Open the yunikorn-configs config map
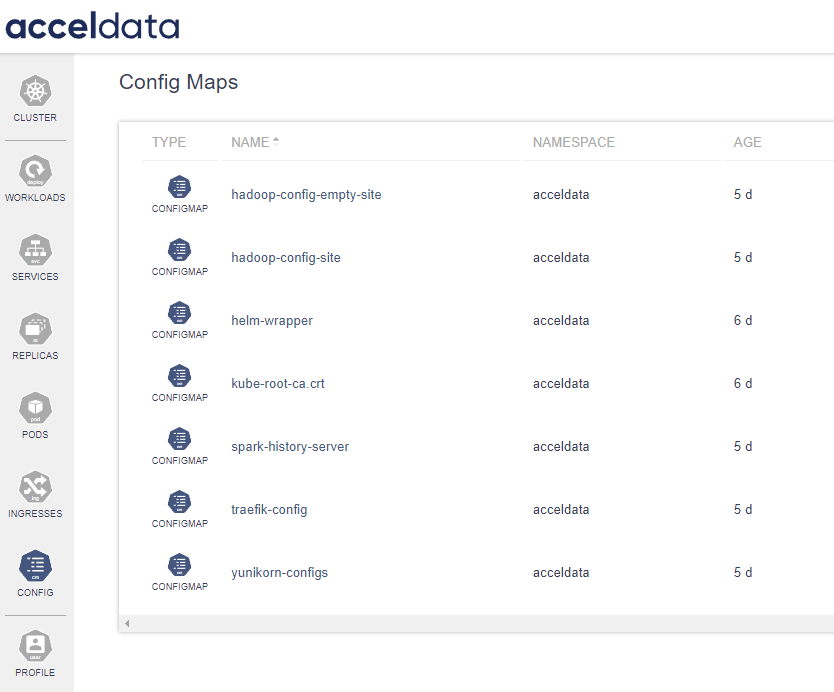Viewport: 834px width, 692px height. [x=280, y=573]
